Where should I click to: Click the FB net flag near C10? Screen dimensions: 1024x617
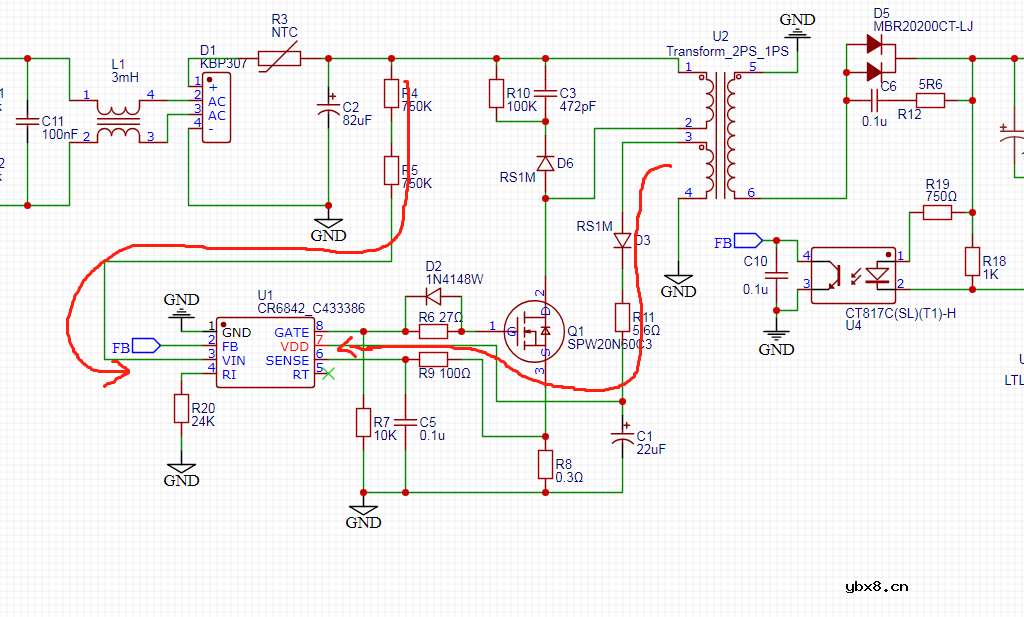[747, 240]
